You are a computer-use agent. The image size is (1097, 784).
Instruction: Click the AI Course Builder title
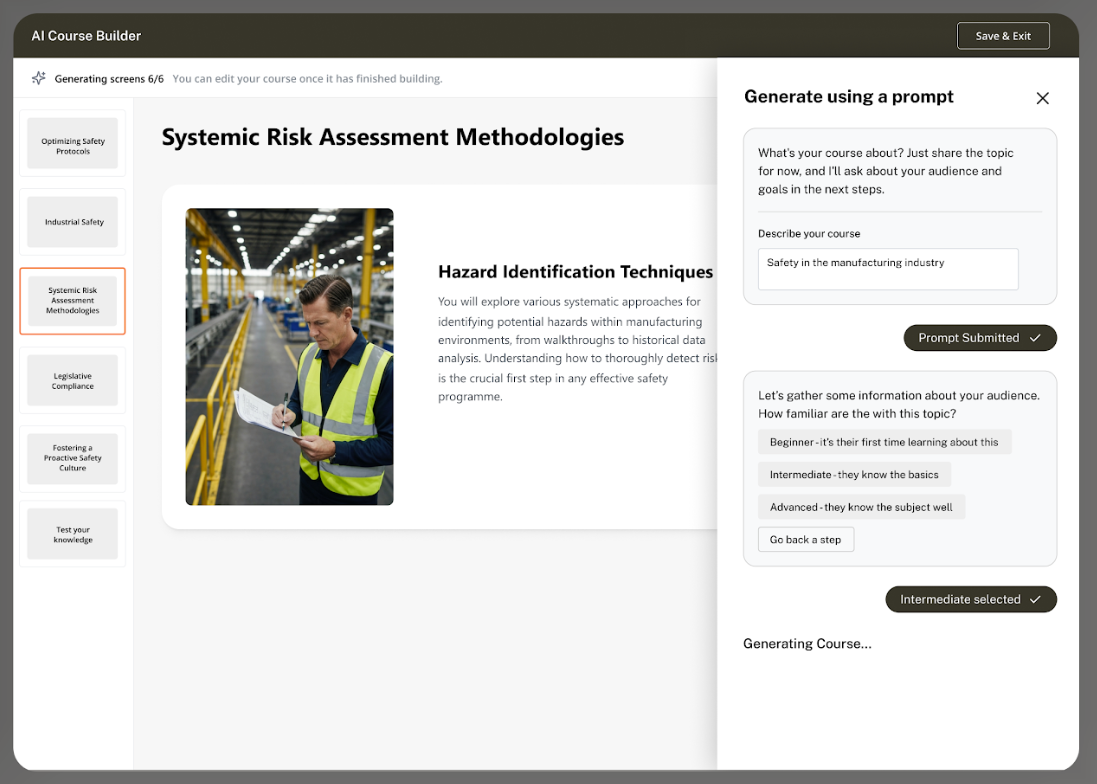pos(86,36)
